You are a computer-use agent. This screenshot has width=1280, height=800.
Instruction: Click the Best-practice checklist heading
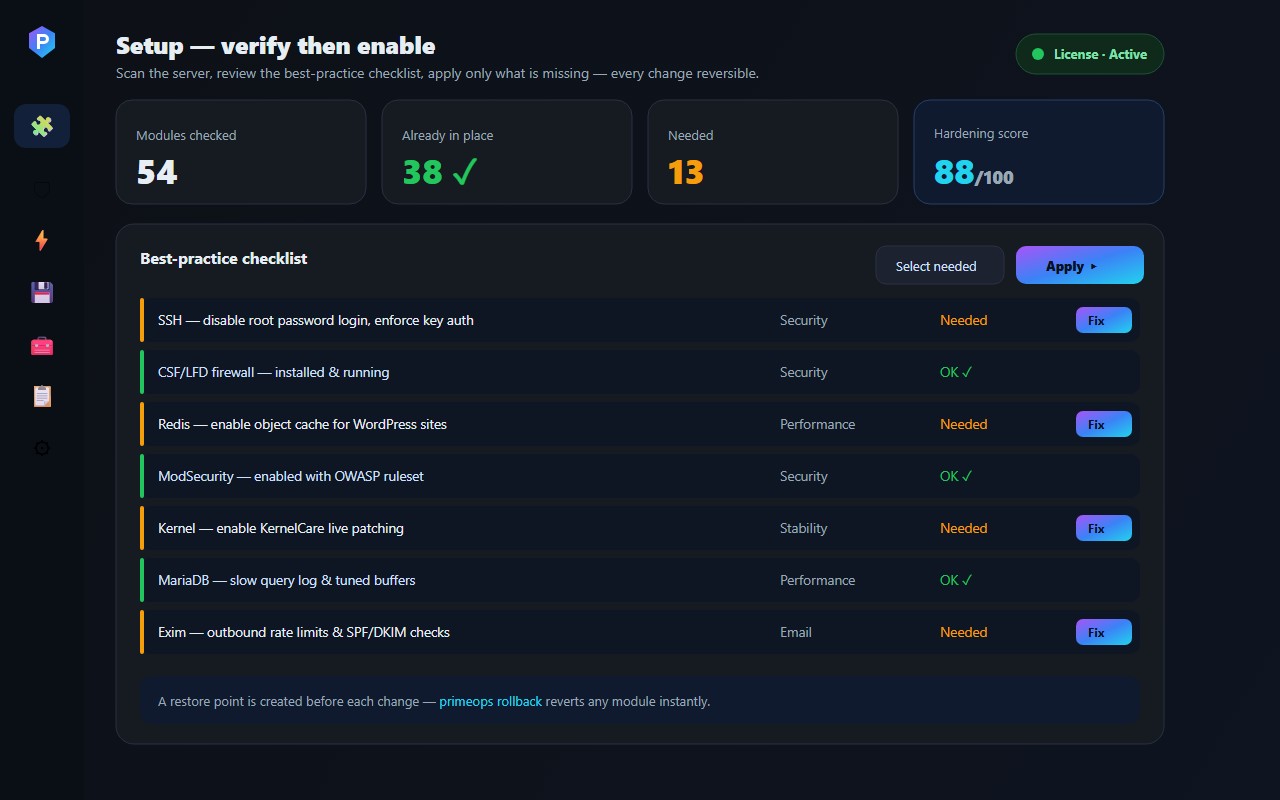pyautogui.click(x=224, y=258)
